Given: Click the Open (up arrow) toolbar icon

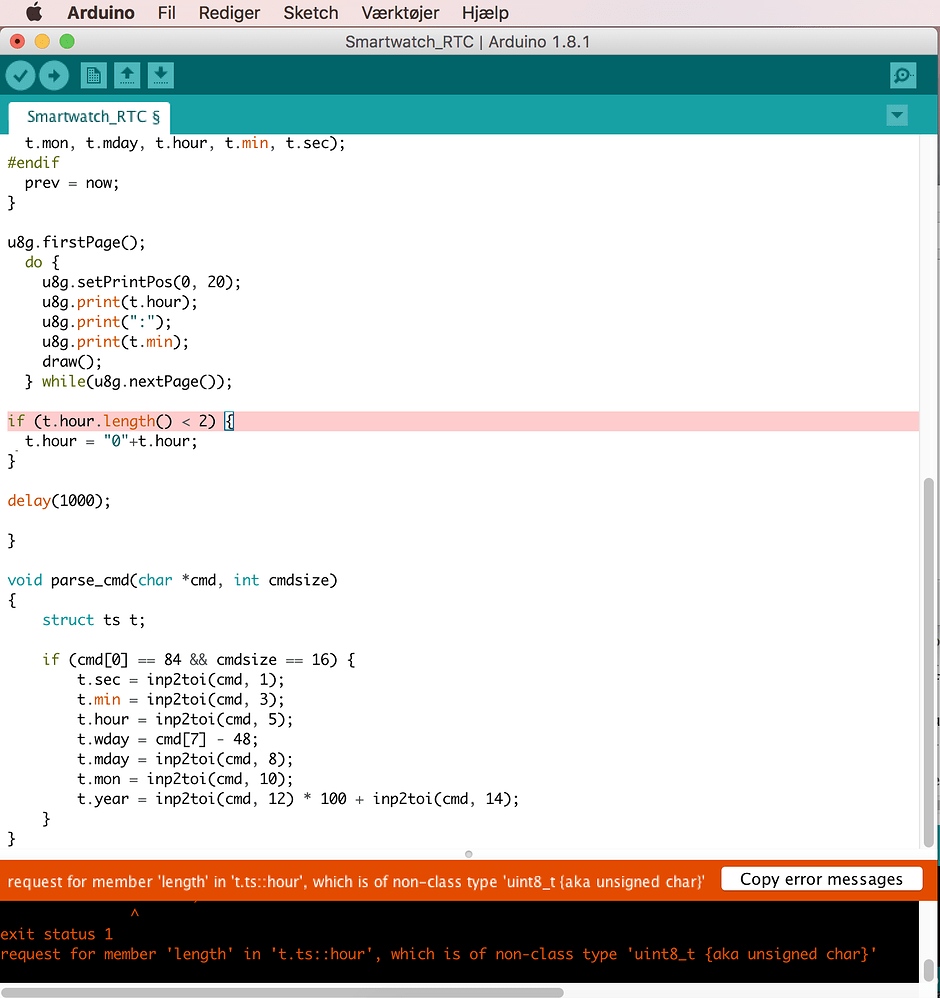Looking at the screenshot, I should click(x=127, y=75).
